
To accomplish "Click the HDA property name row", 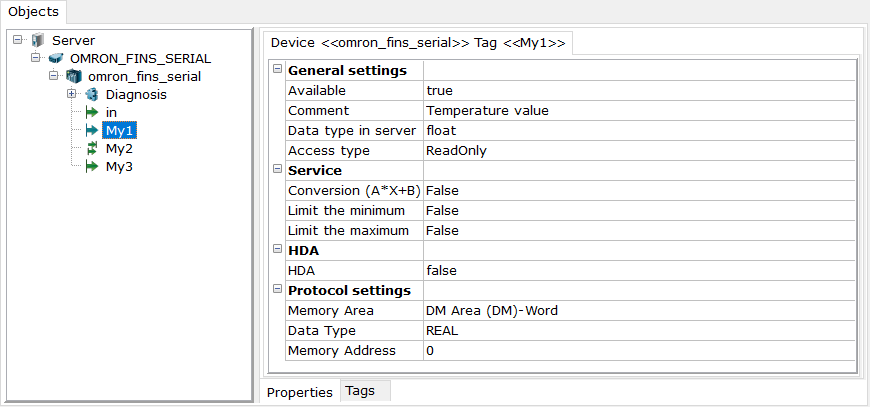I will [x=302, y=270].
